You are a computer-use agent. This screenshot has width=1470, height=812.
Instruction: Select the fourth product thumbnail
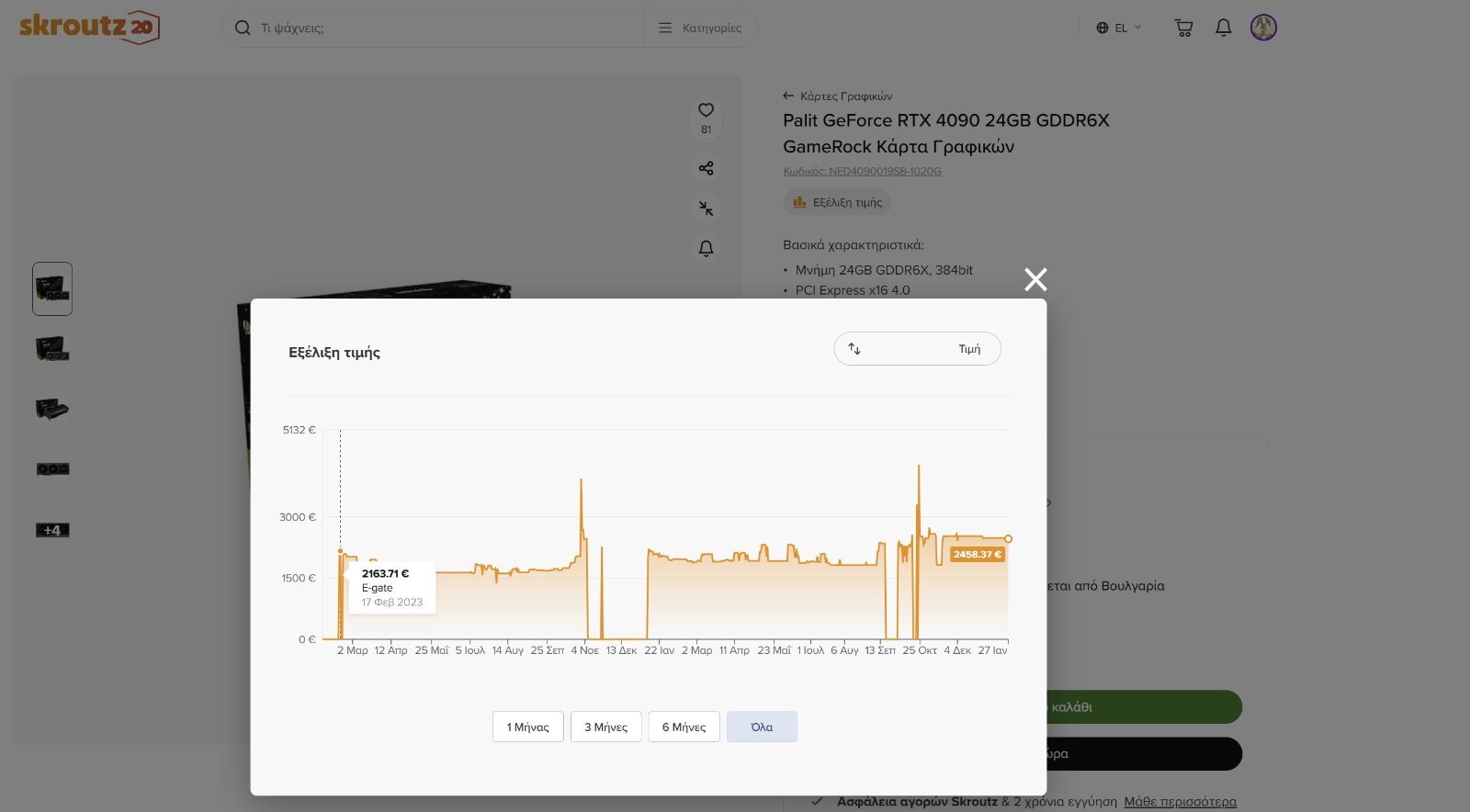coord(52,469)
